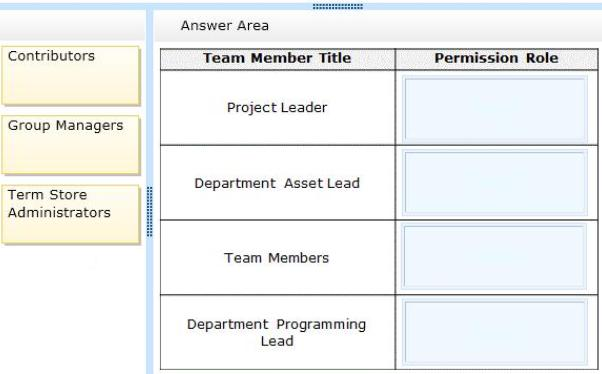Click the Team Members row label
The height and width of the screenshot is (374, 602).
tap(276, 258)
